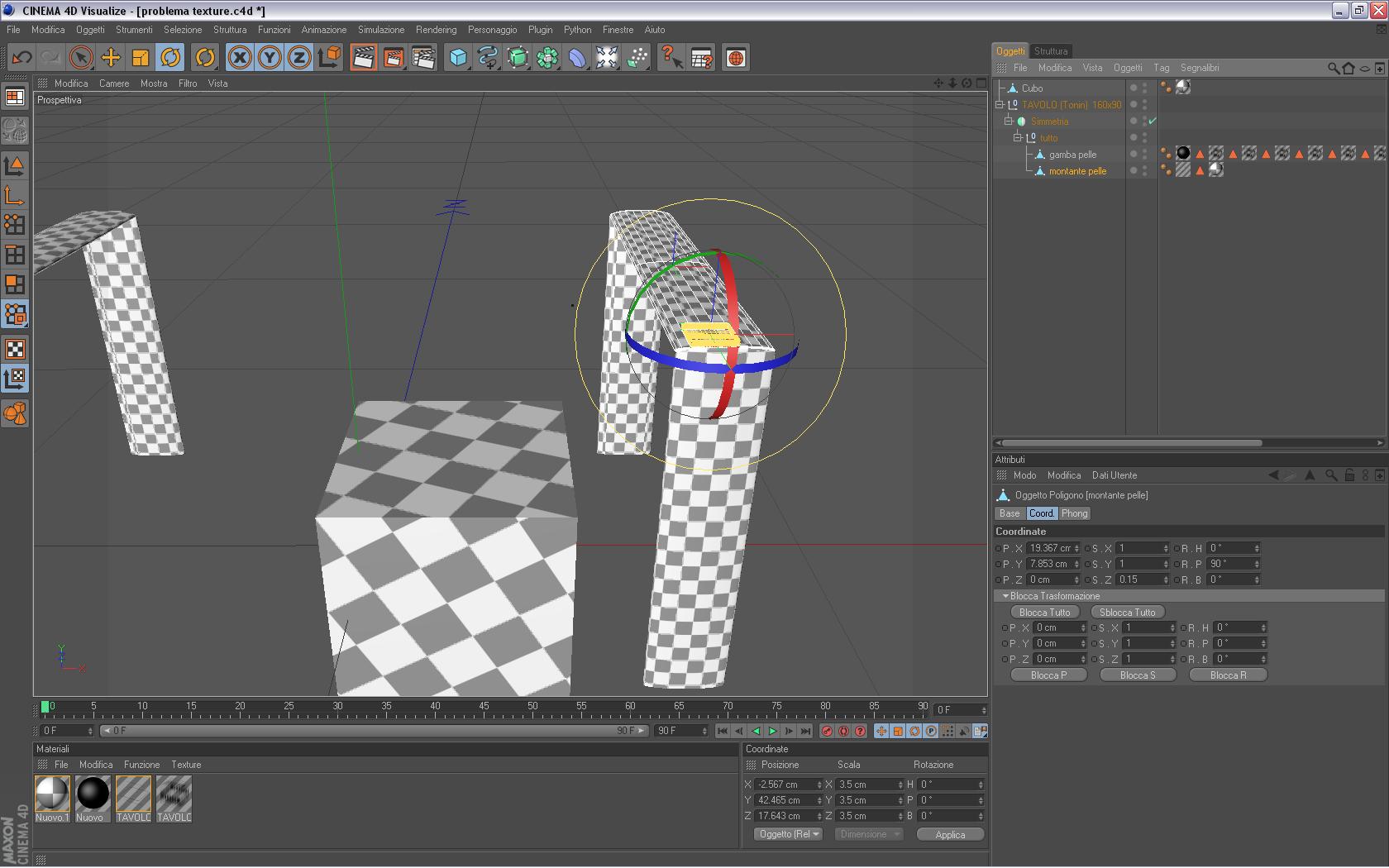Switch to the Struttura tab
Image resolution: width=1389 pixels, height=868 pixels.
click(1051, 51)
